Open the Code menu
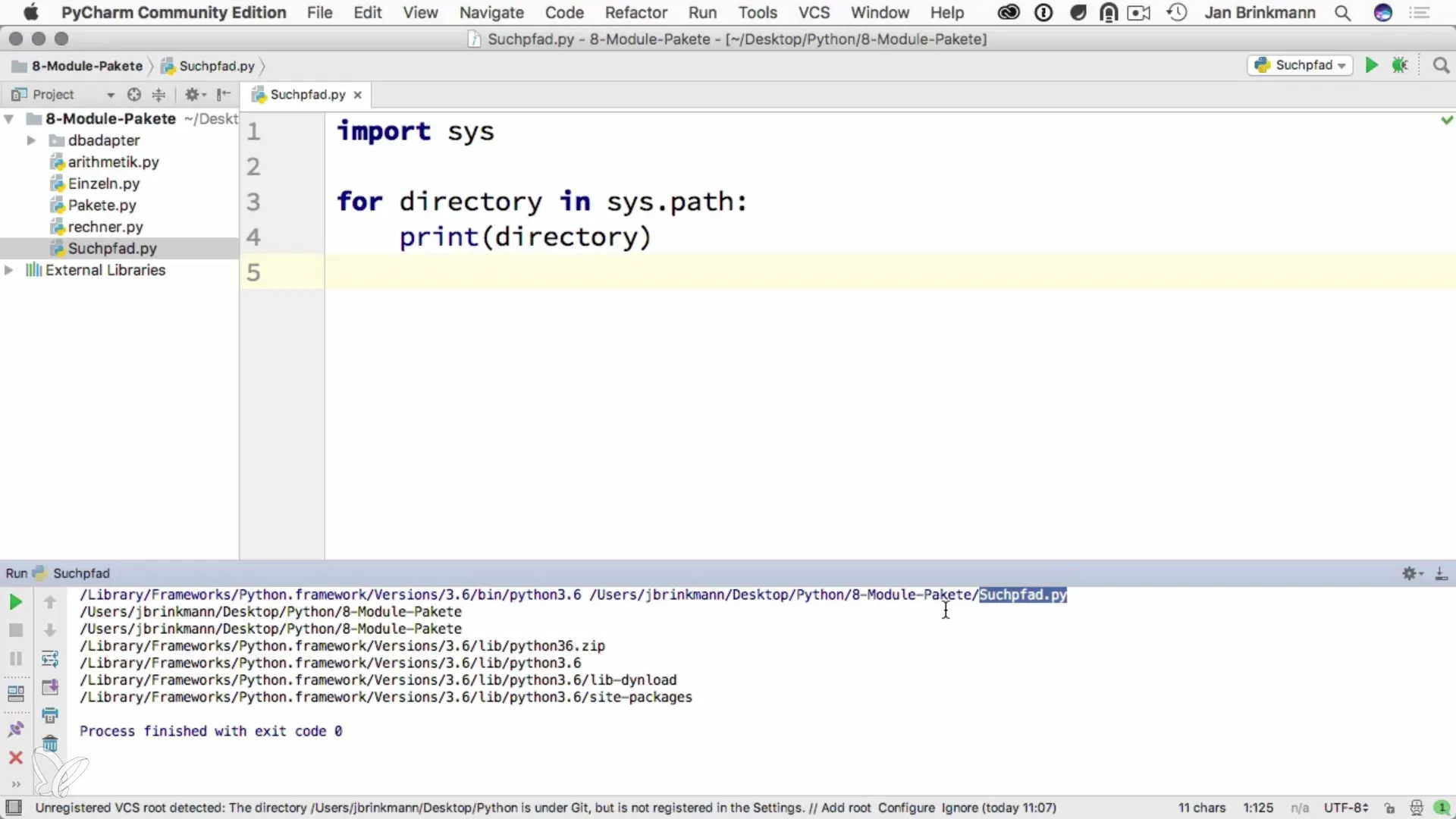Screen dimensions: 1456x819 564,13
